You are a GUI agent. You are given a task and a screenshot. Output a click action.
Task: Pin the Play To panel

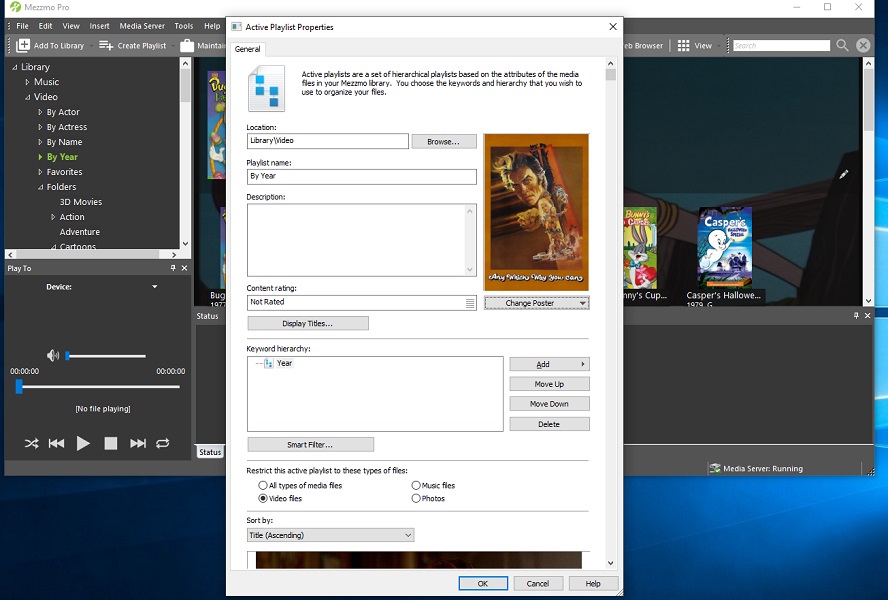pos(173,268)
